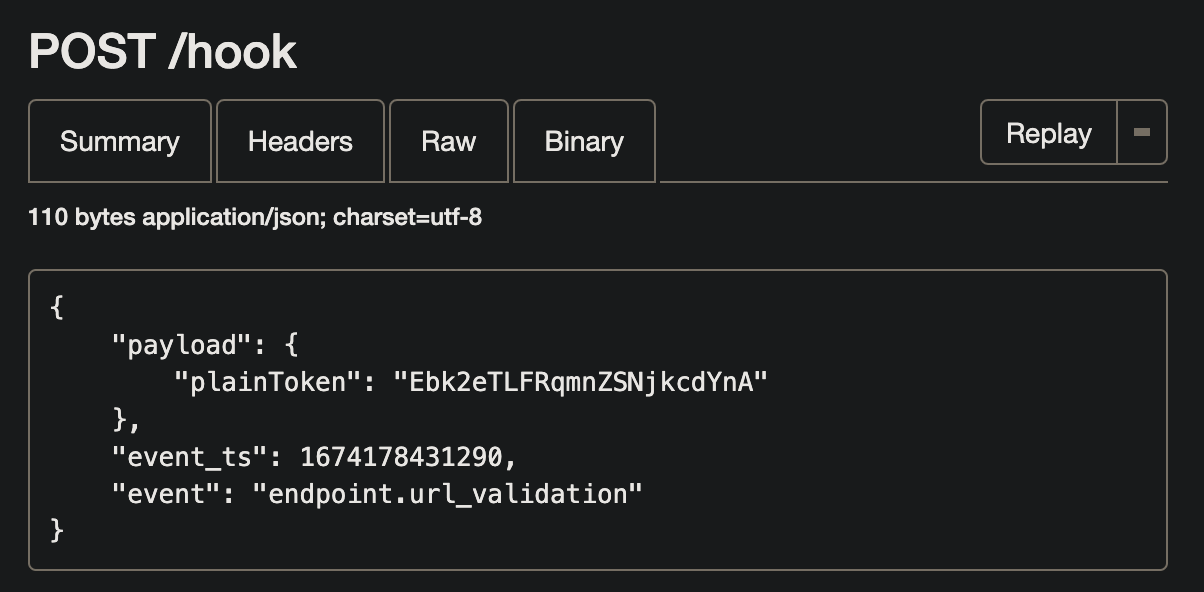Switch to the Summary tab
The height and width of the screenshot is (592, 1204).
click(x=120, y=141)
